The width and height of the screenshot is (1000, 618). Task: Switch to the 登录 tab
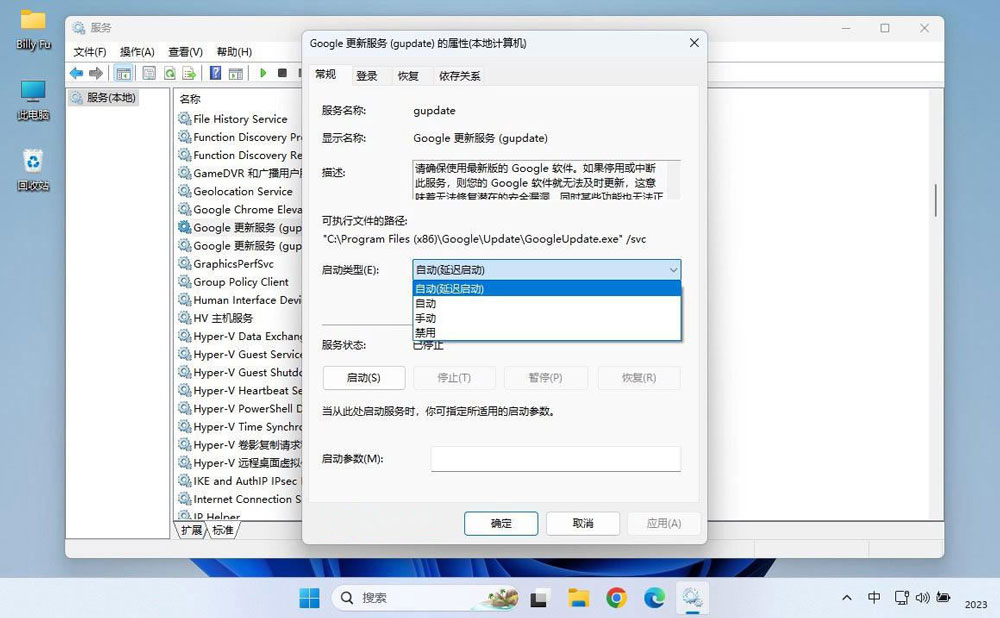[367, 76]
